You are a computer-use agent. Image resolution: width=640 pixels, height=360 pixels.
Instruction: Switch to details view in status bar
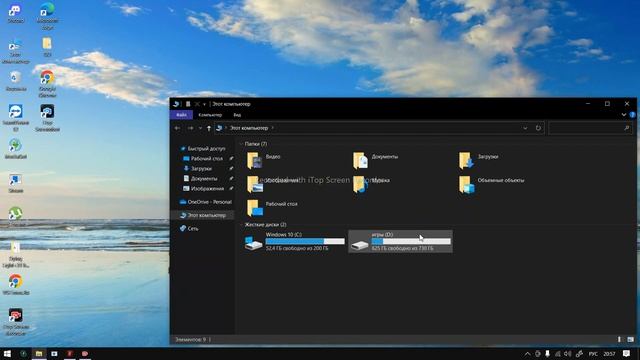coord(619,340)
